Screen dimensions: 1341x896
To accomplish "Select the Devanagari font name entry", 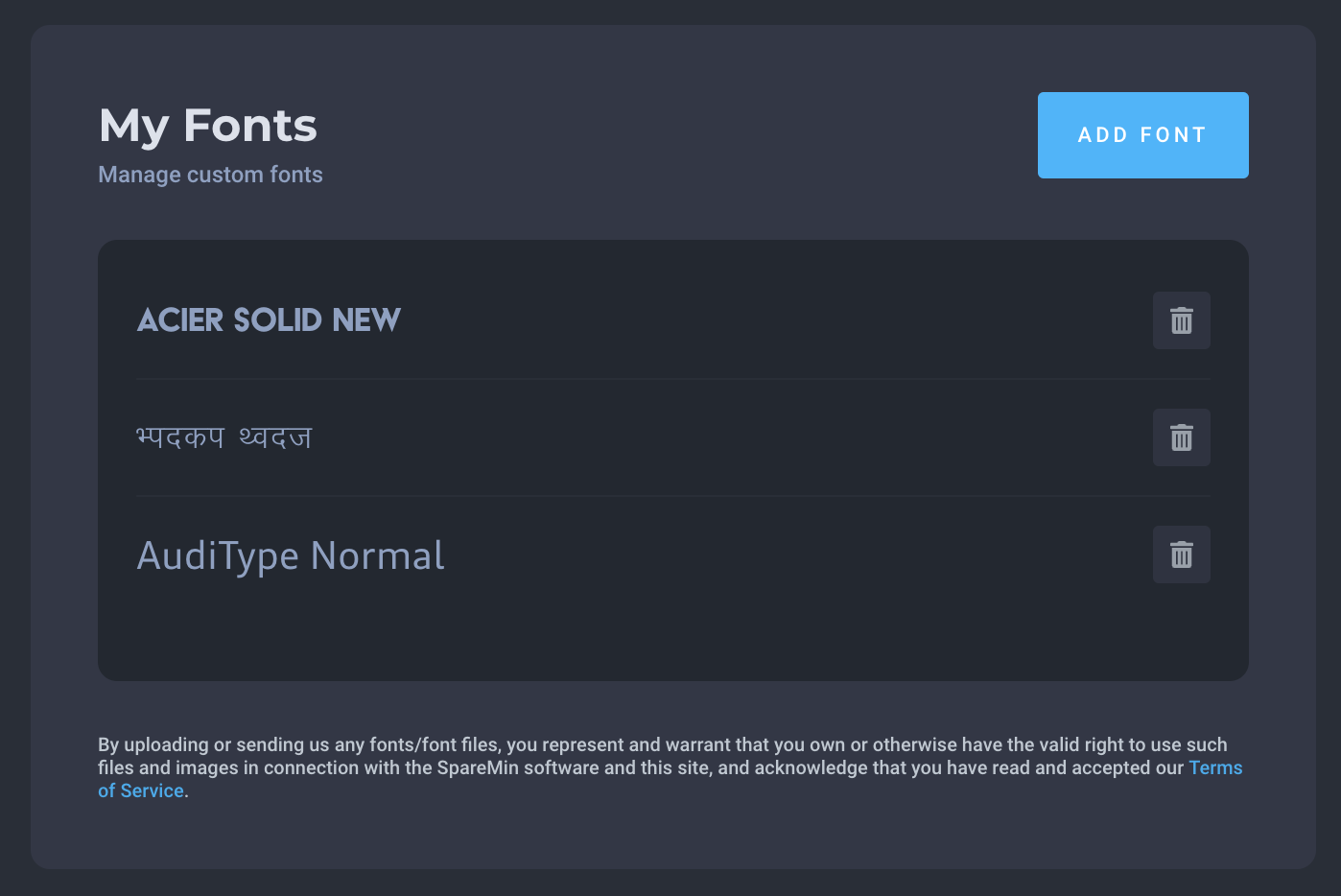I will (x=224, y=437).
